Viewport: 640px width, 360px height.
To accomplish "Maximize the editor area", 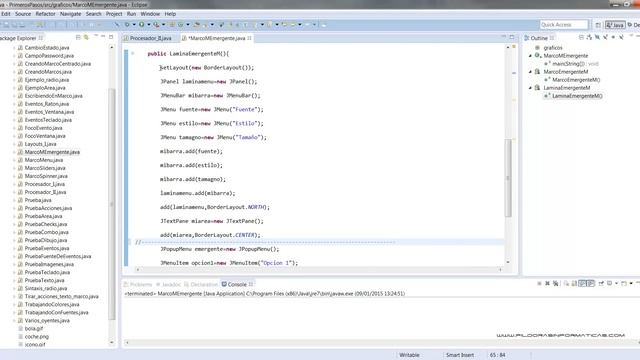I will point(512,37).
